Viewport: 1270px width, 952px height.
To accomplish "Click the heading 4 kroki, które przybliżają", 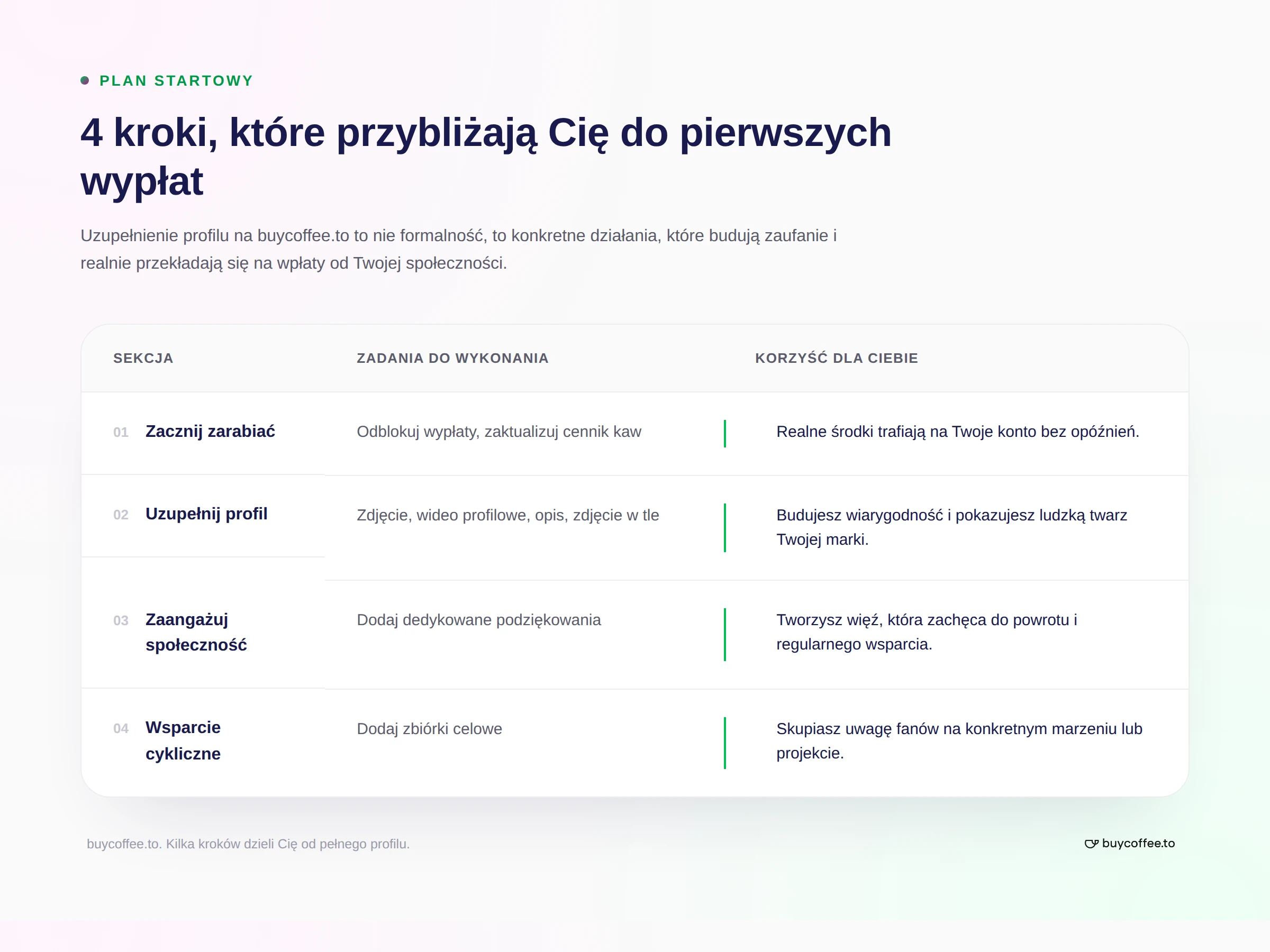I will click(485, 157).
